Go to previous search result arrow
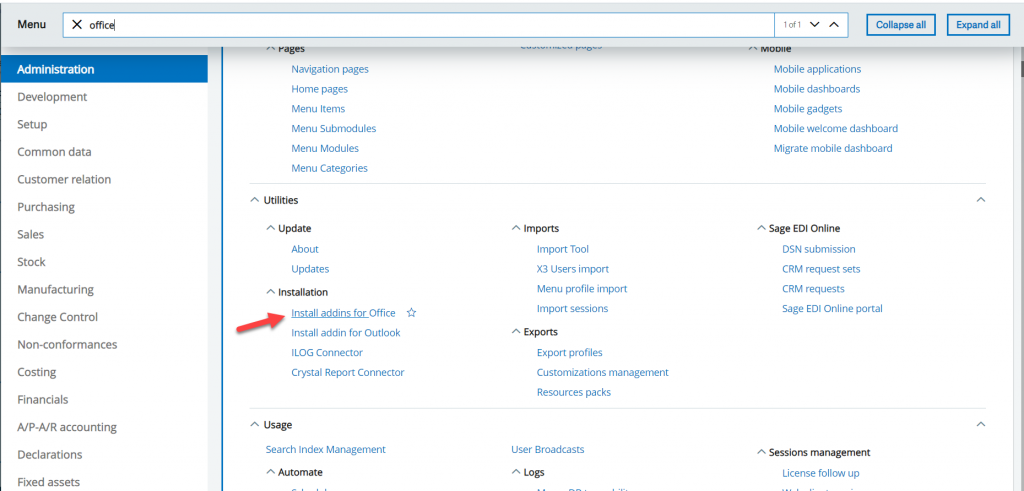This screenshot has width=1024, height=491. (x=833, y=25)
